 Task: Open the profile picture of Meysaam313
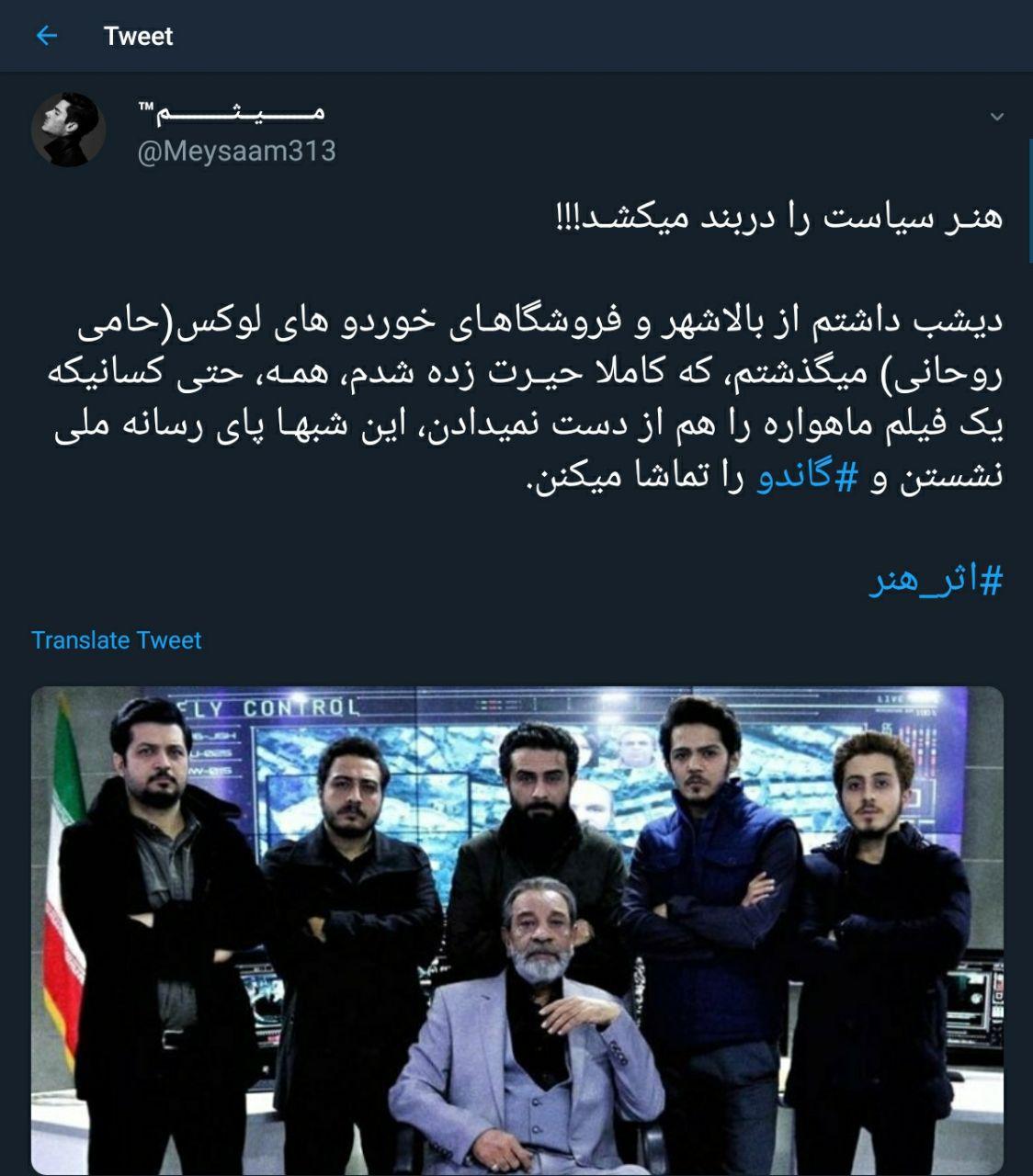pyautogui.click(x=69, y=130)
